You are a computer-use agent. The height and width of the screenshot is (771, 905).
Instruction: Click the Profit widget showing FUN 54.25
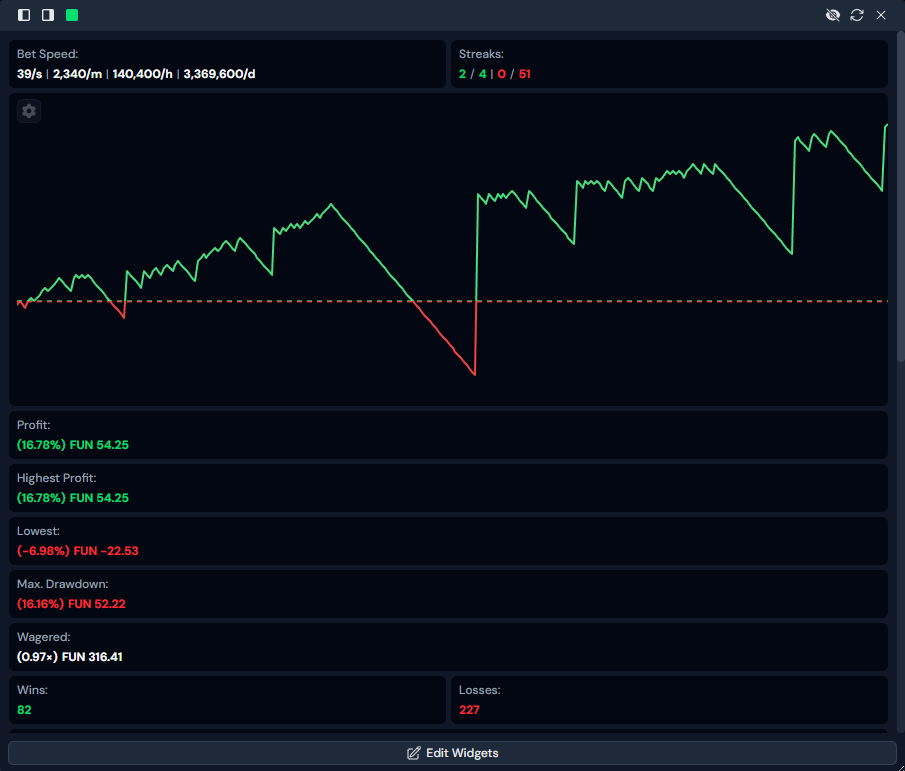448,435
